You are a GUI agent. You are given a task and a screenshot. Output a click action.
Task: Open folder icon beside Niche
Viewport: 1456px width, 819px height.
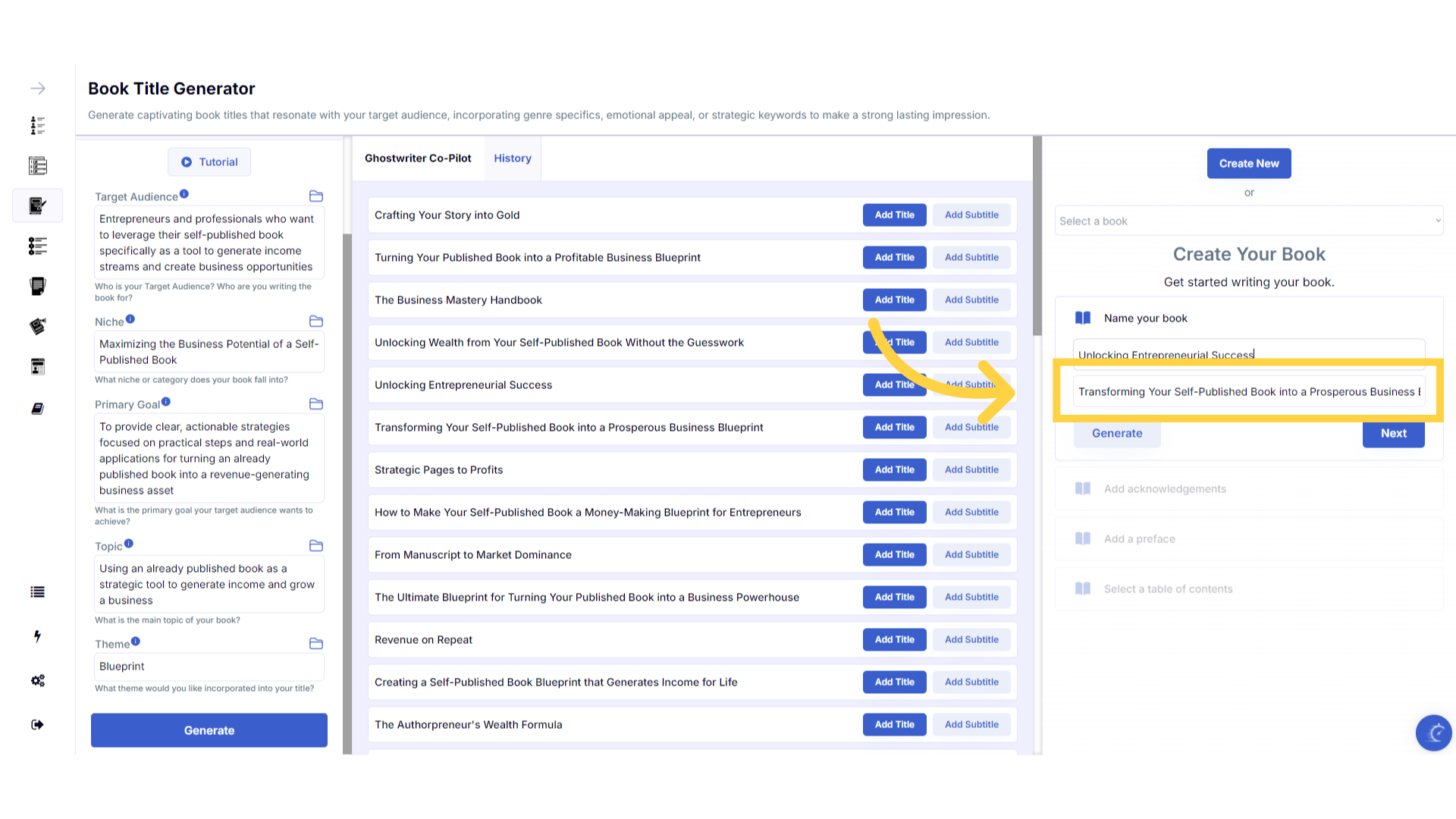tap(316, 322)
